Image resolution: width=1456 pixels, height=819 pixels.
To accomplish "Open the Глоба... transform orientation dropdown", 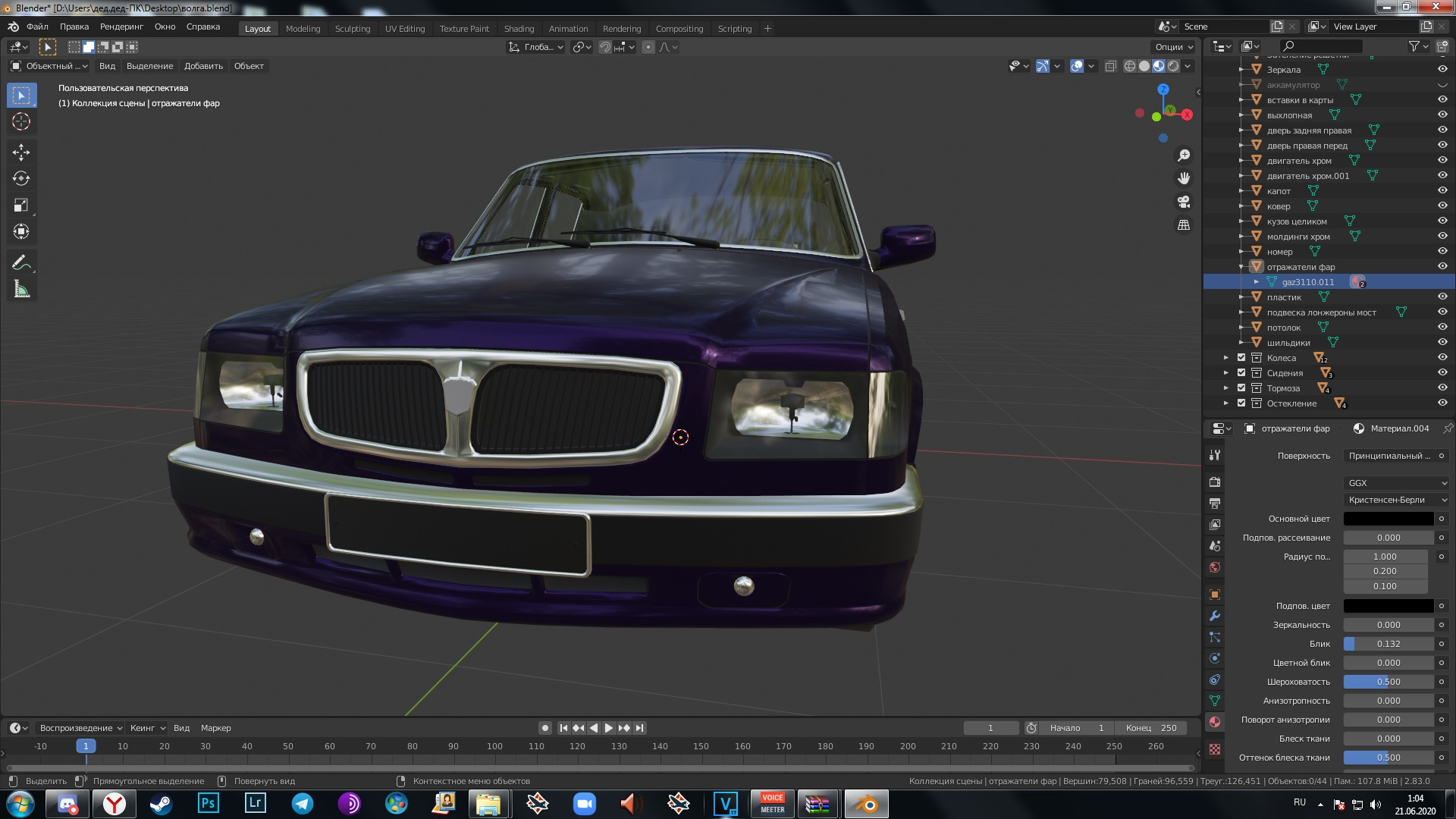I will pos(536,47).
